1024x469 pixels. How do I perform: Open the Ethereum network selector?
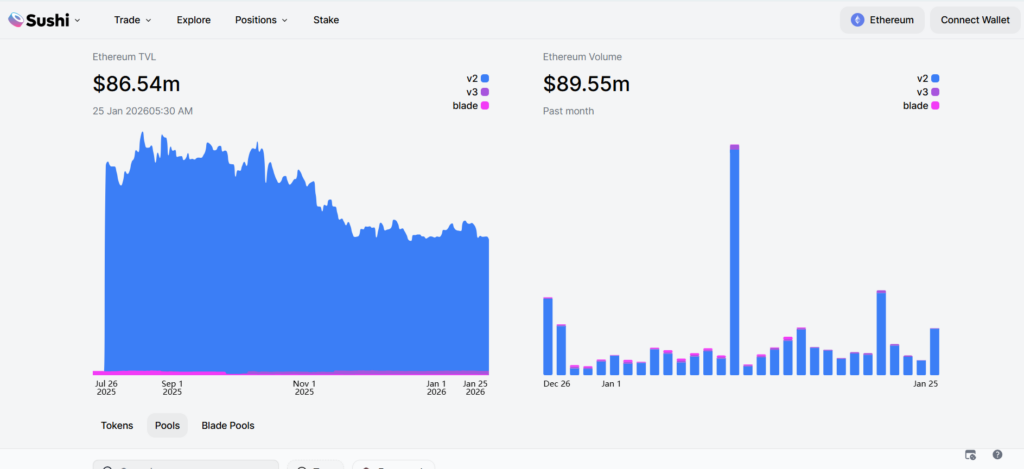pos(882,20)
